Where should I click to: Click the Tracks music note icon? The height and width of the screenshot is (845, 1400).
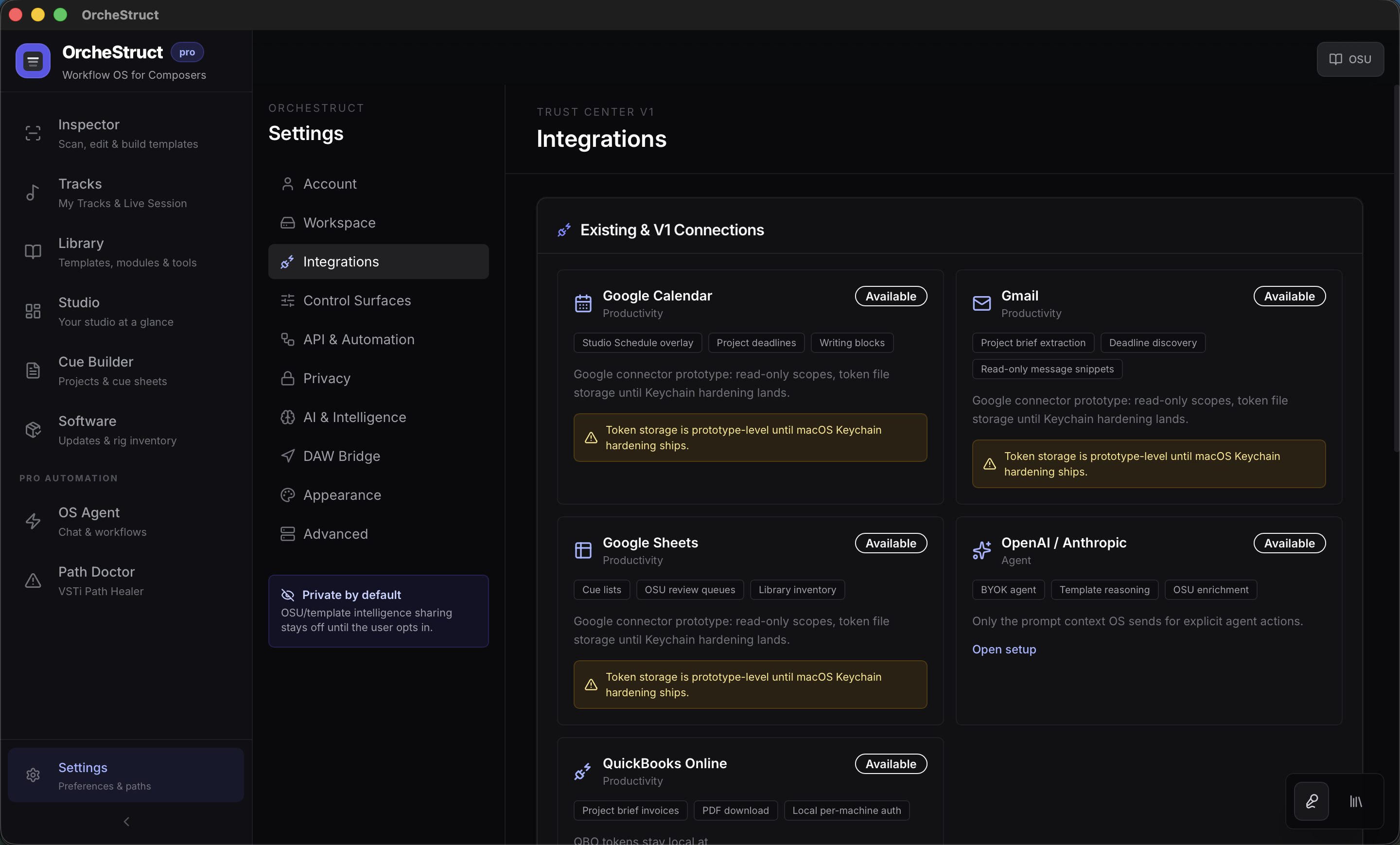[x=33, y=193]
